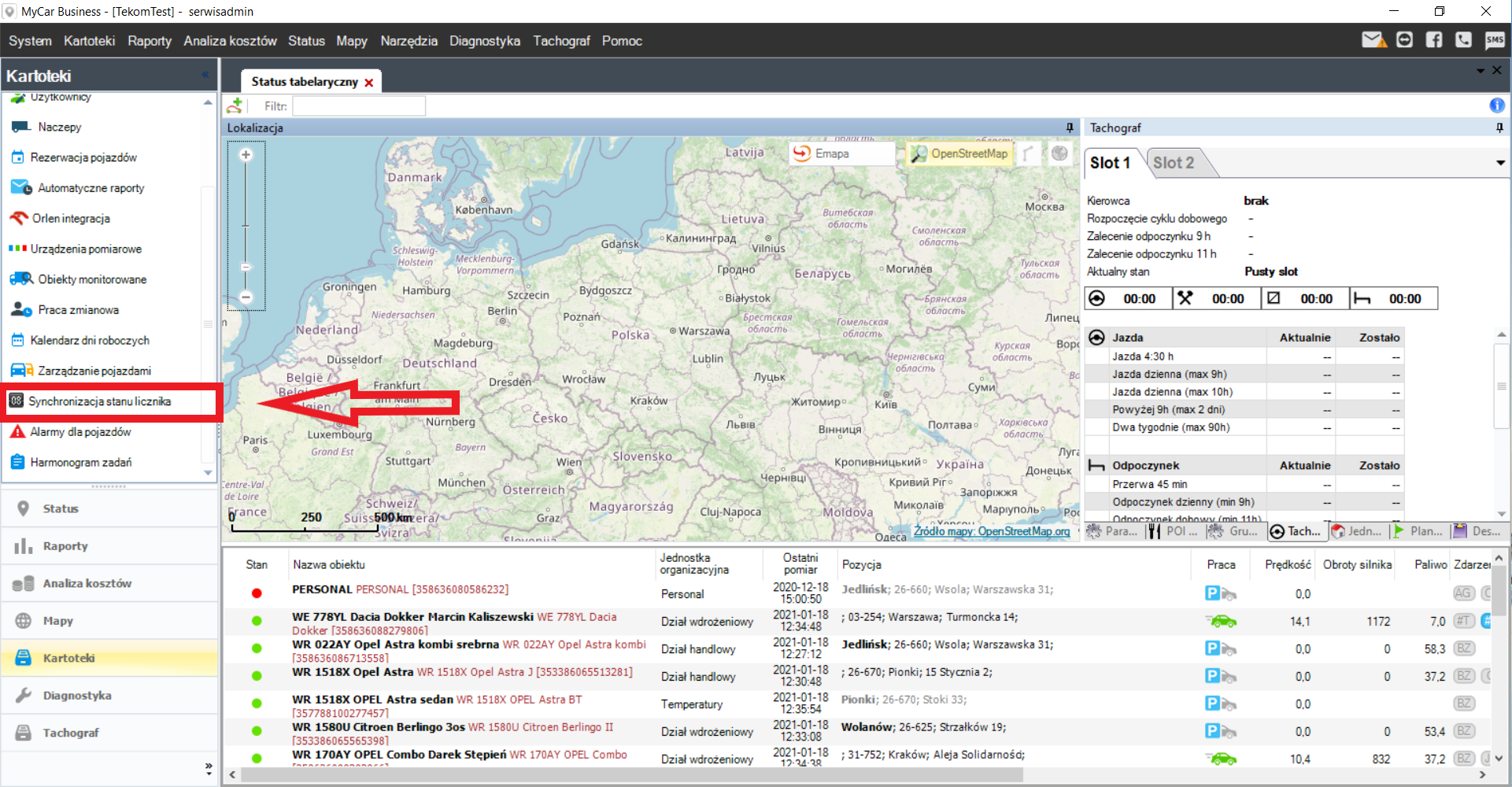Collapse the Kartoteki sidebar panel
The height and width of the screenshot is (787, 1512).
tap(205, 75)
